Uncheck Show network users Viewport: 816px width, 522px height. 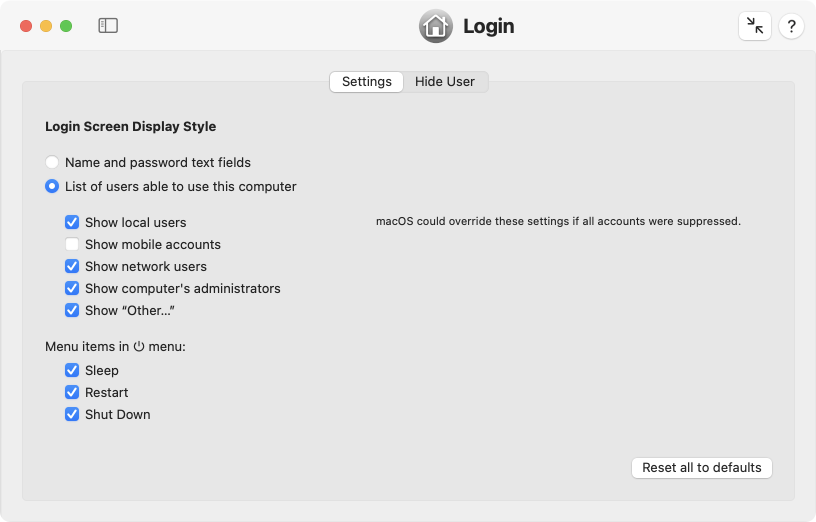(72, 266)
